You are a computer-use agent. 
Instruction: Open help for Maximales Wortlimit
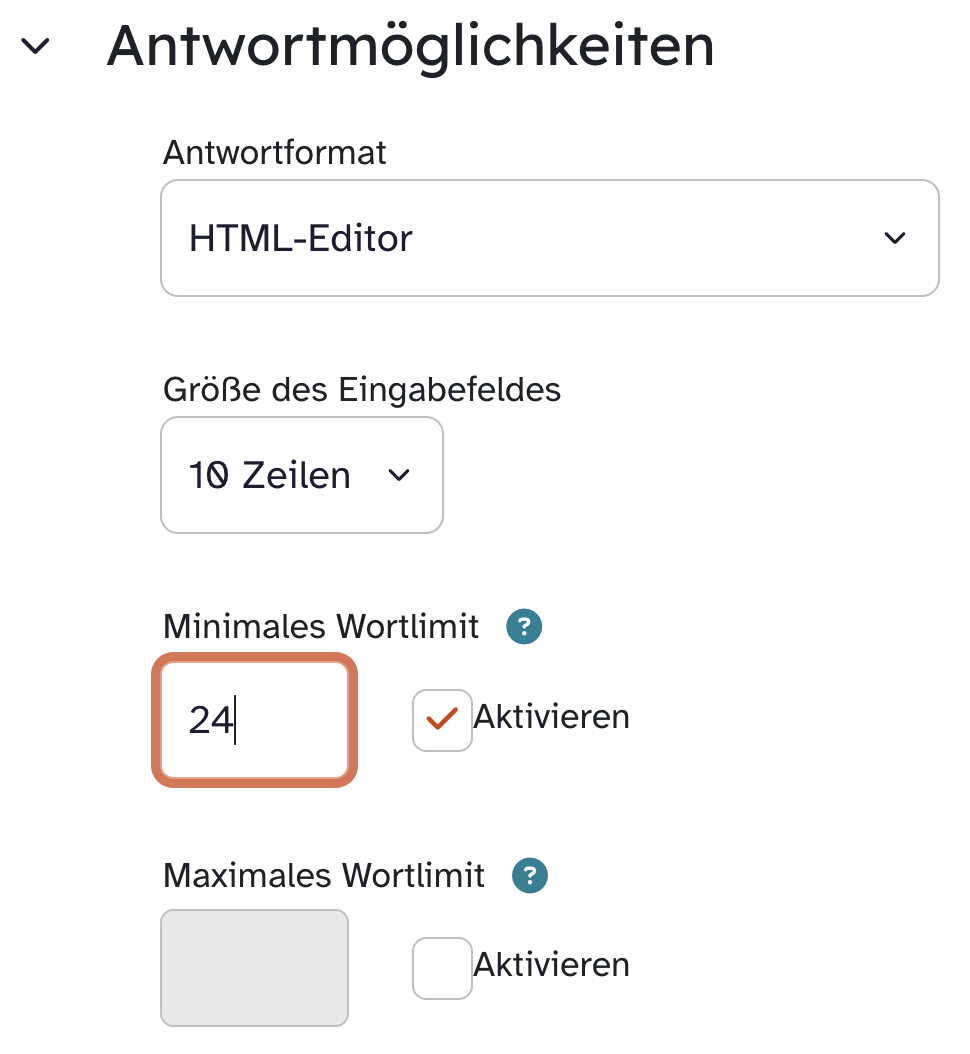530,876
